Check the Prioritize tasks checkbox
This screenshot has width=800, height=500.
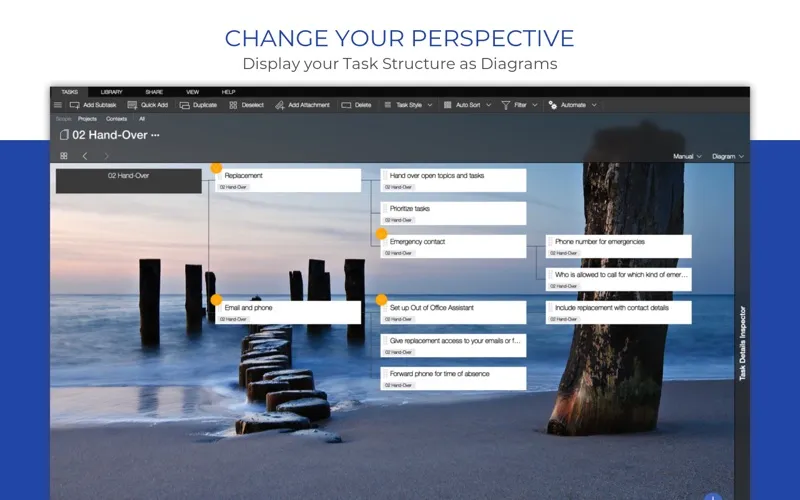pyautogui.click(x=386, y=209)
